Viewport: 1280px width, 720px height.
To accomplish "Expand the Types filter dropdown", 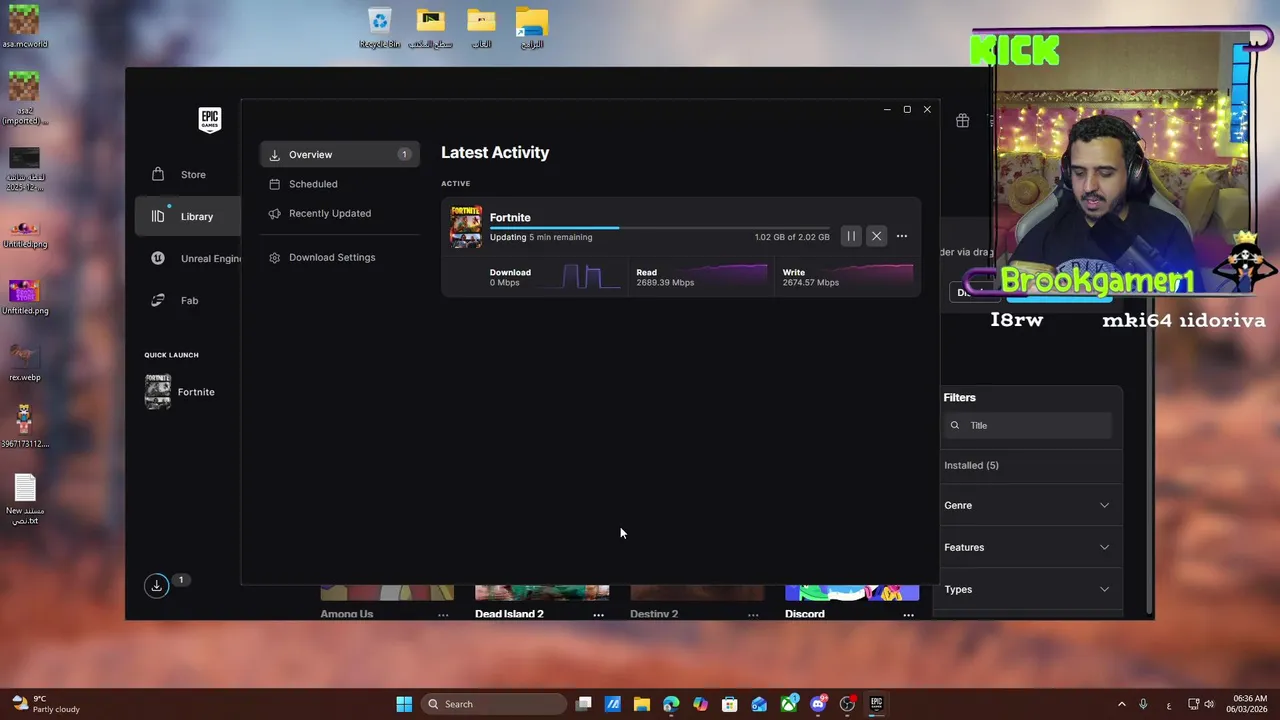I will 1028,589.
